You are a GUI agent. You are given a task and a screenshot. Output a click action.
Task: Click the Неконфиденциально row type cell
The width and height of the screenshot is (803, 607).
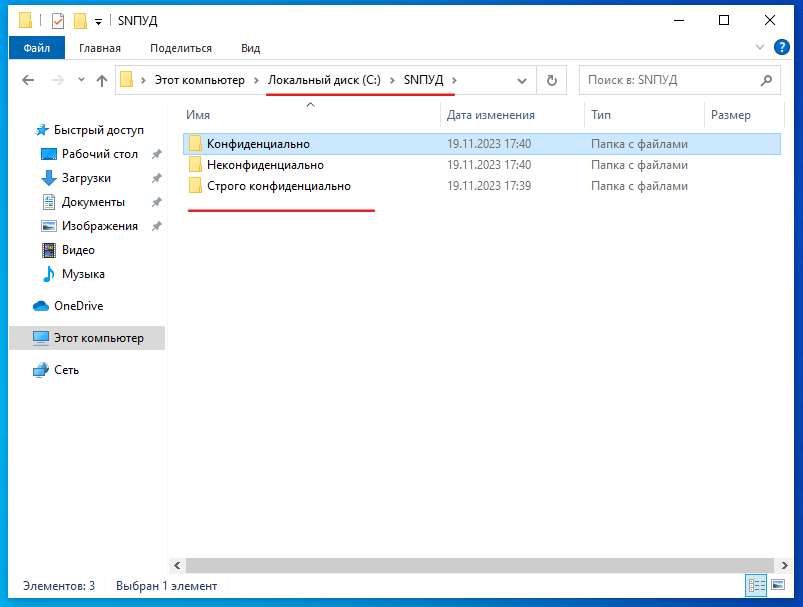coord(639,165)
